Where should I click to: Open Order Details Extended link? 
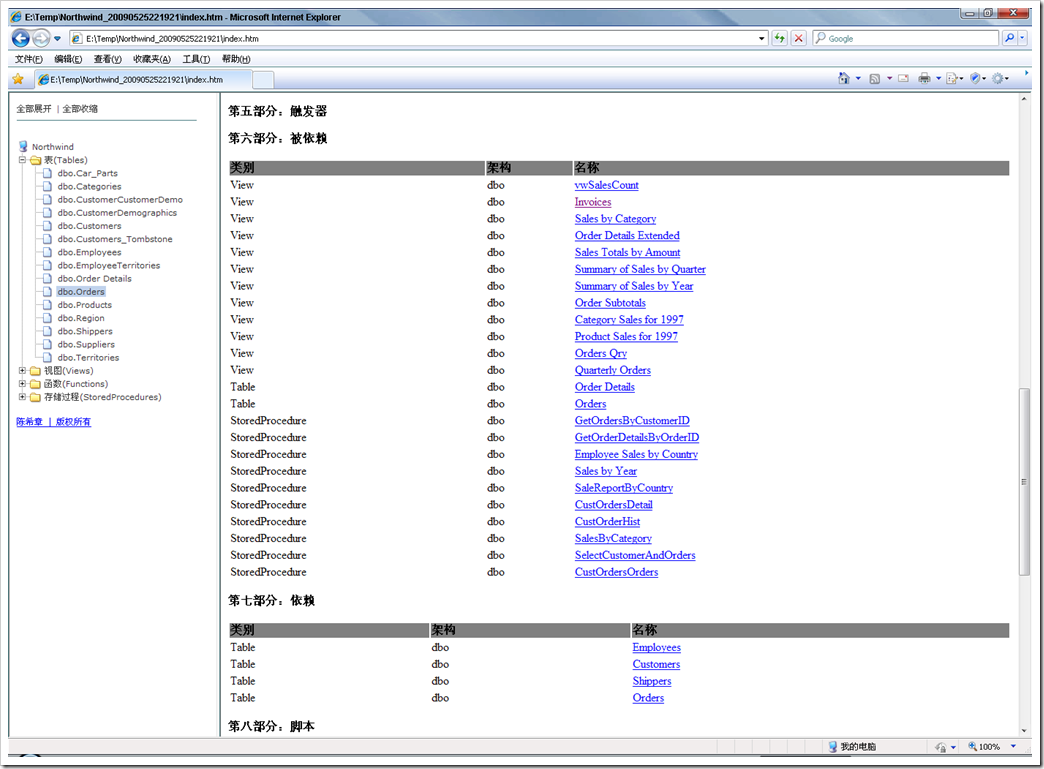click(627, 235)
